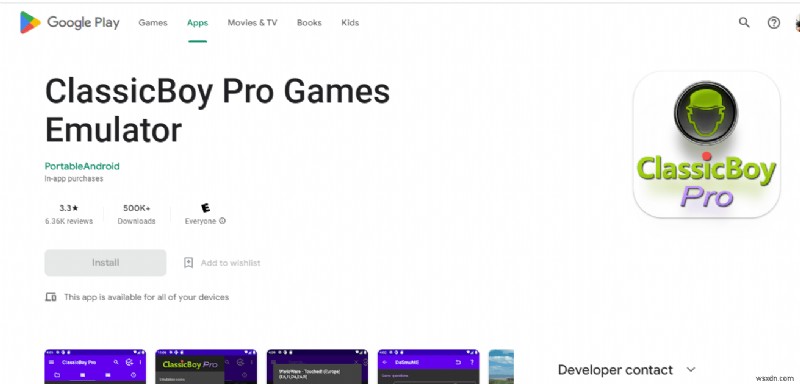Screen dimensions: 800x384
Task: Click 'This app is available for all of your devices'
Action: click(x=146, y=297)
